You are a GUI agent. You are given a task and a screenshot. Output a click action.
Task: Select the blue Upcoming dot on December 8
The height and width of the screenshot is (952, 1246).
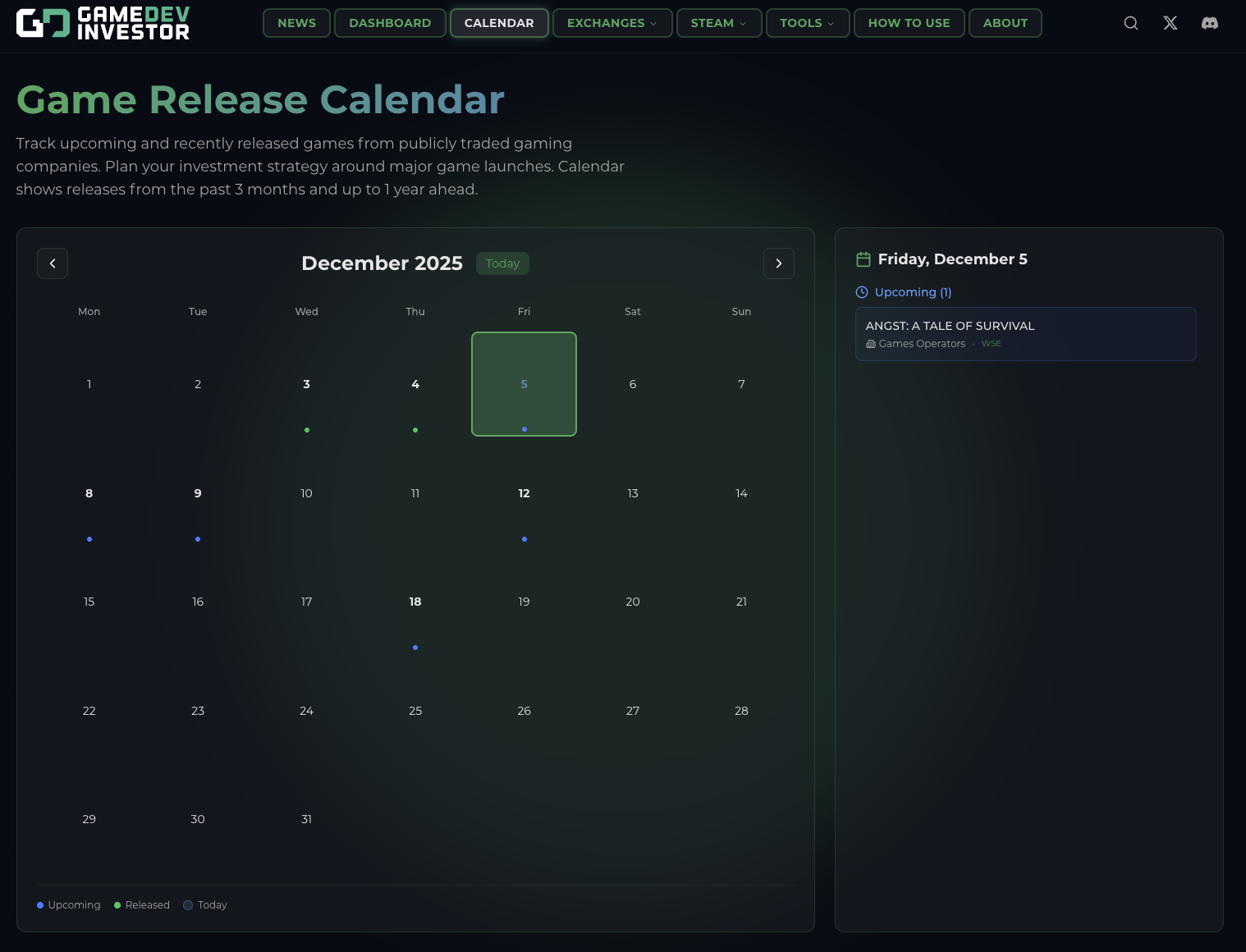pyautogui.click(x=89, y=539)
